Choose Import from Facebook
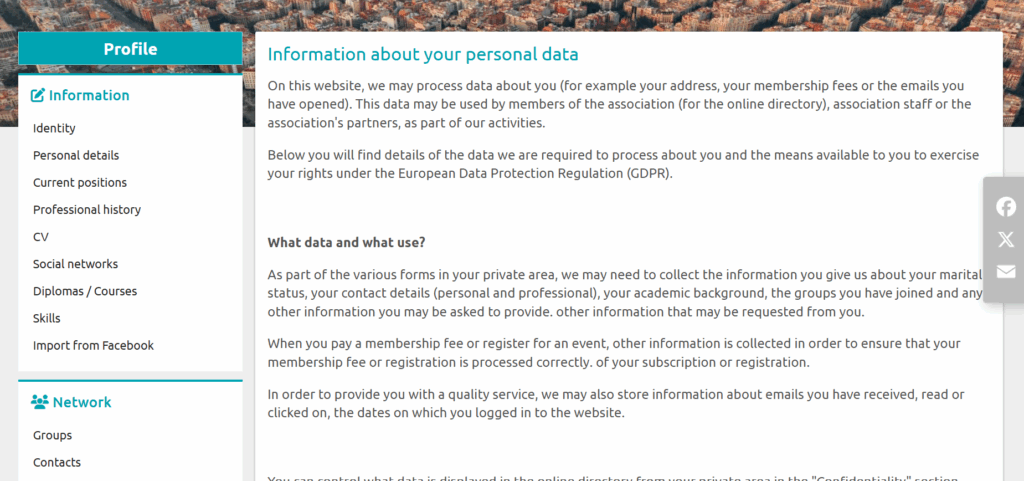This screenshot has width=1024, height=481. [x=93, y=345]
